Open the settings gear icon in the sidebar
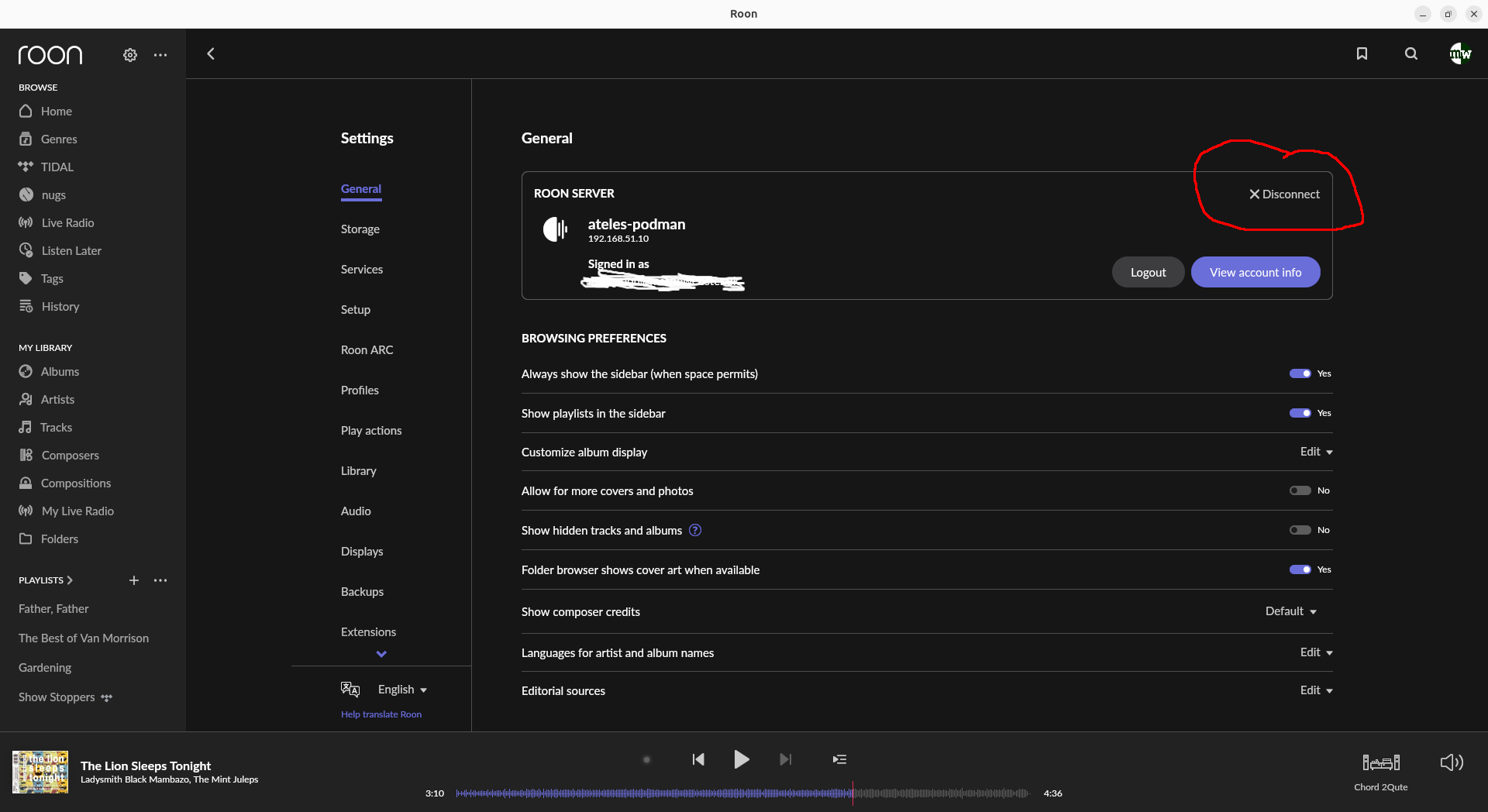Screen dimensions: 1488x812 [130, 55]
